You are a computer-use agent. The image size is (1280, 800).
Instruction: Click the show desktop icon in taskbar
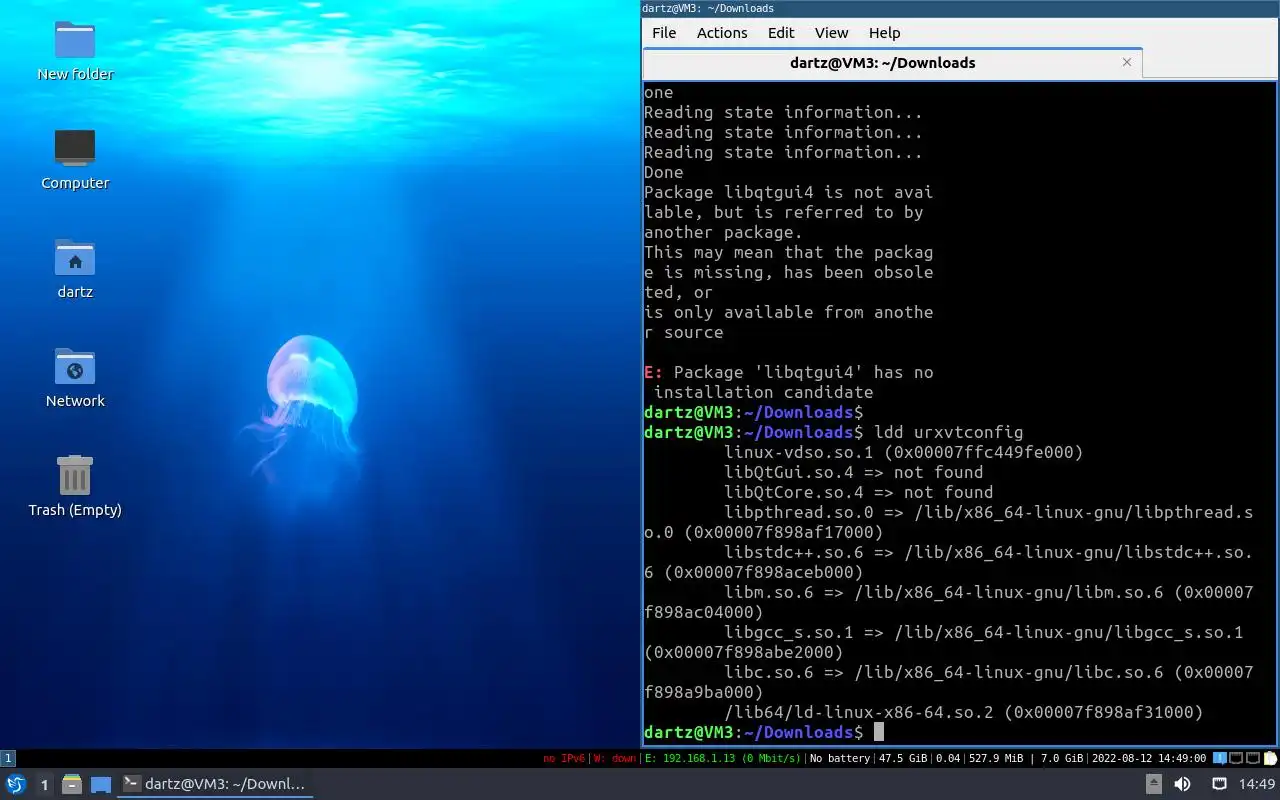[x=101, y=784]
